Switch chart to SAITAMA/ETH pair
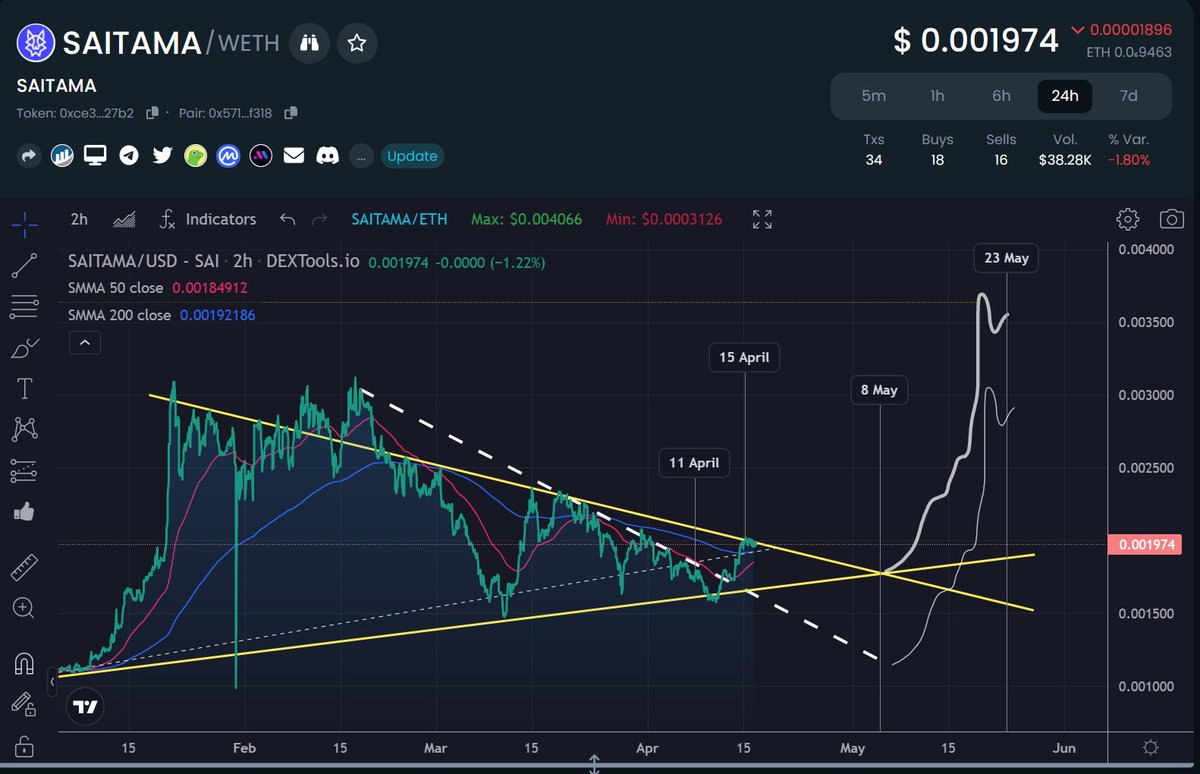 399,219
